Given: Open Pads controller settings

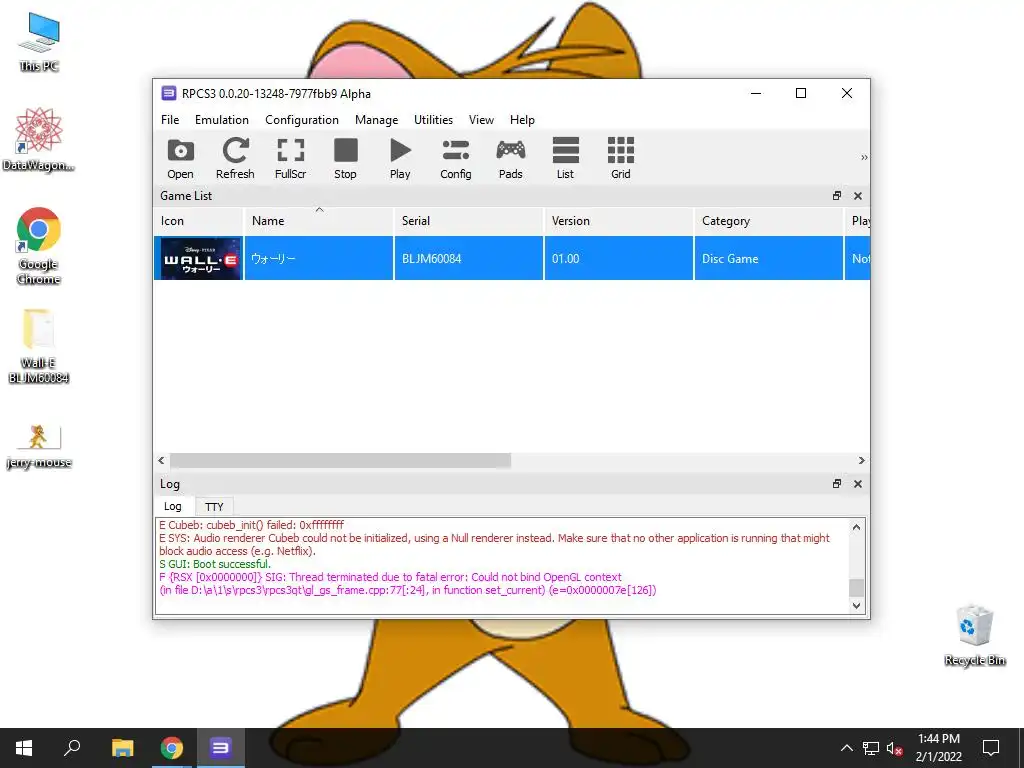Looking at the screenshot, I should coord(511,158).
